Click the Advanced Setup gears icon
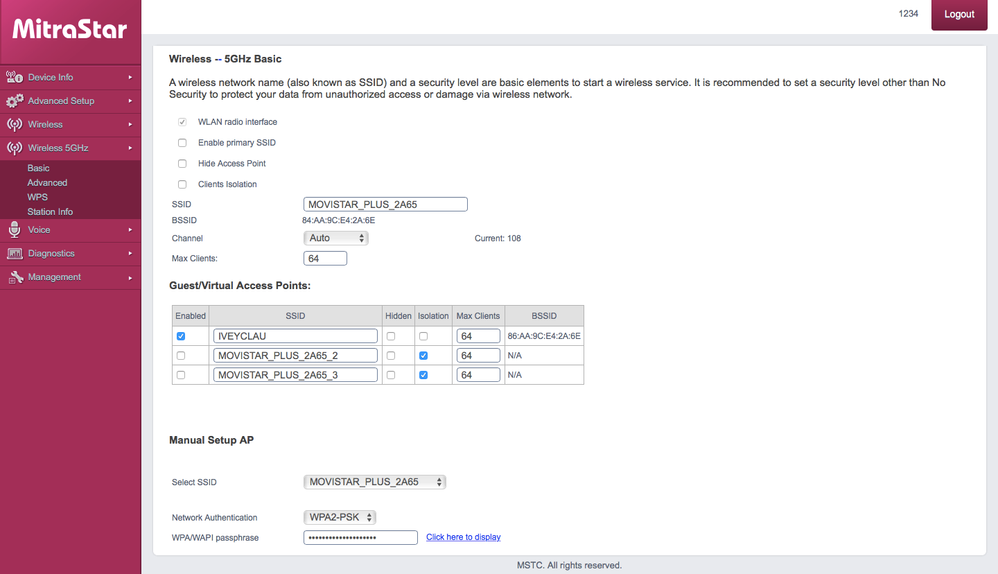This screenshot has width=998, height=574. click(14, 101)
